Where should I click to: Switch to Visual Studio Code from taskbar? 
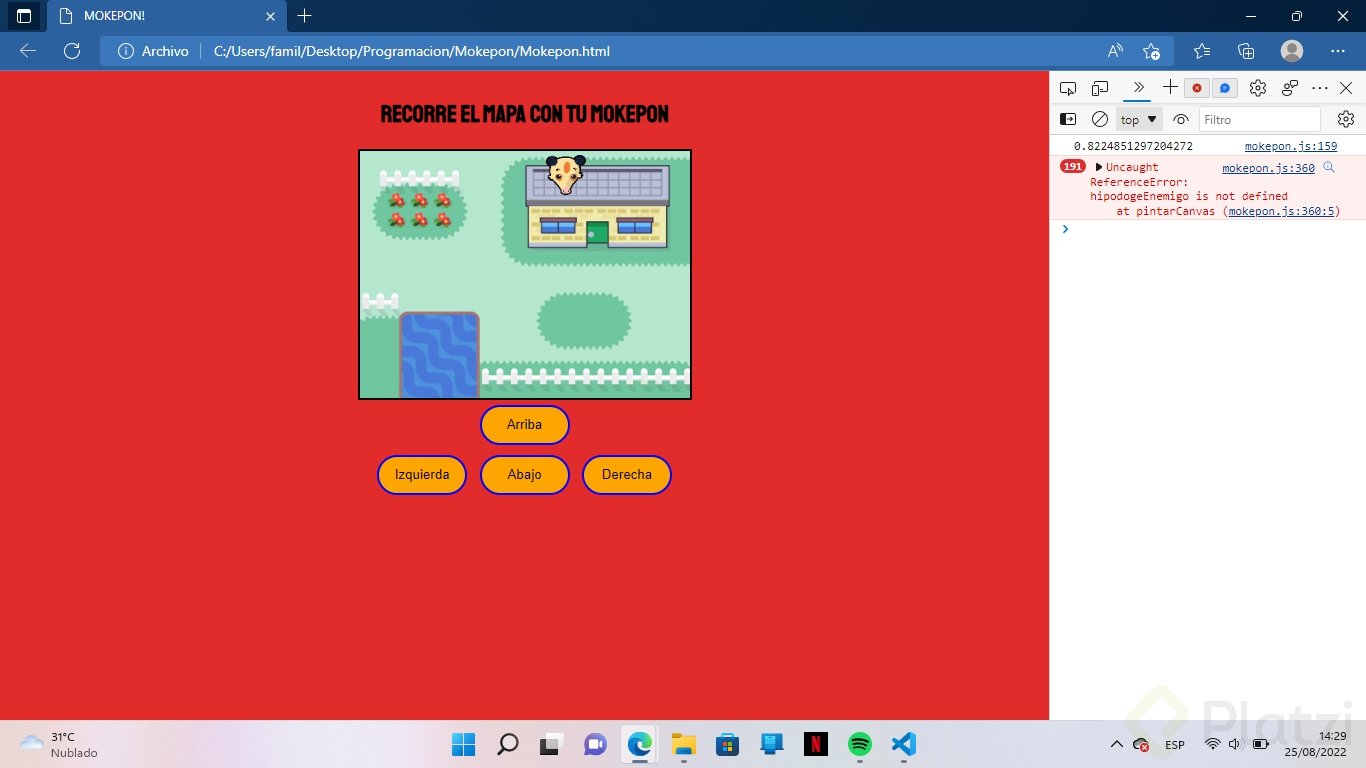point(903,744)
